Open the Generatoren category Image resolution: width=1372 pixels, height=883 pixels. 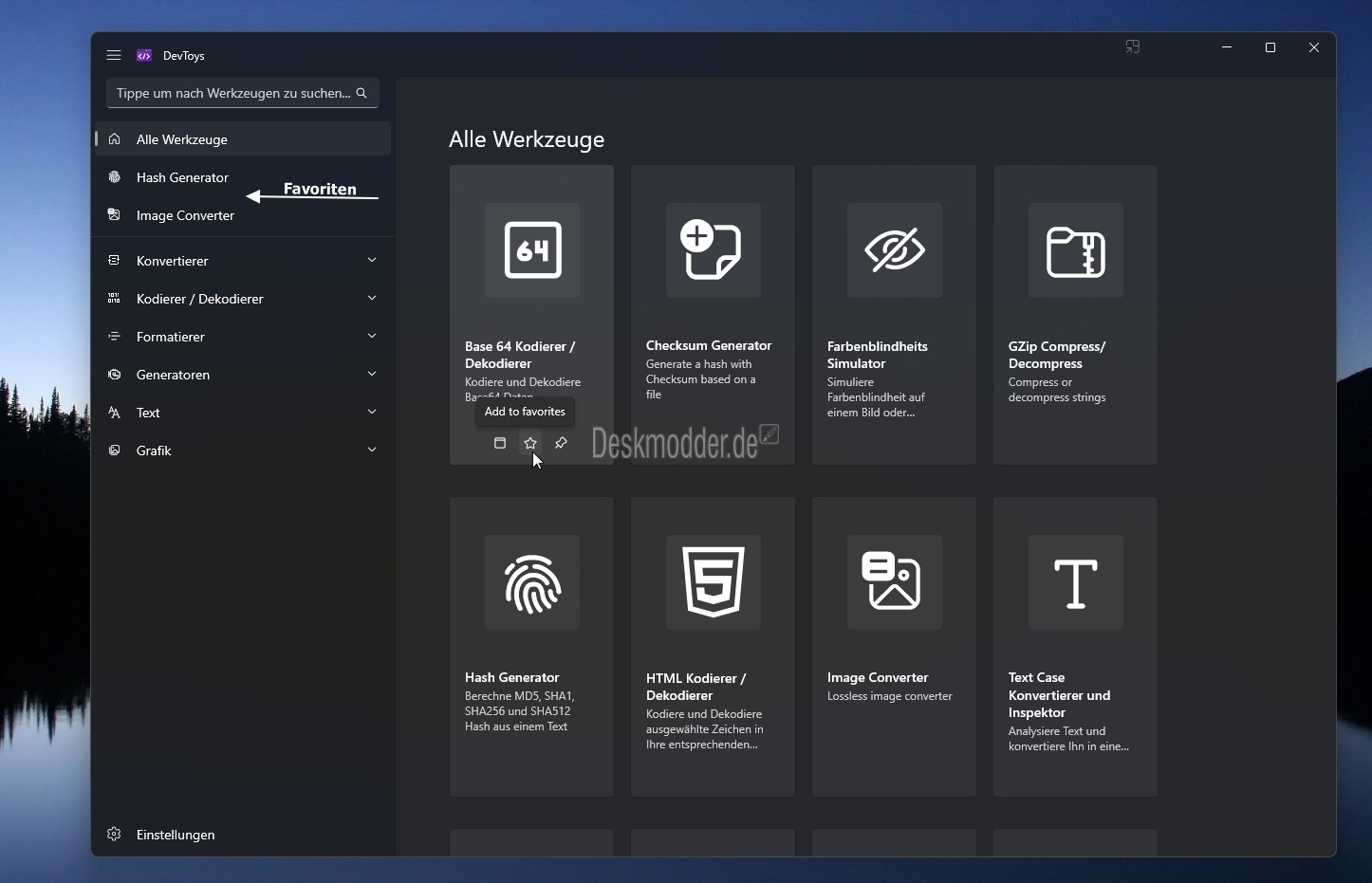click(x=243, y=375)
